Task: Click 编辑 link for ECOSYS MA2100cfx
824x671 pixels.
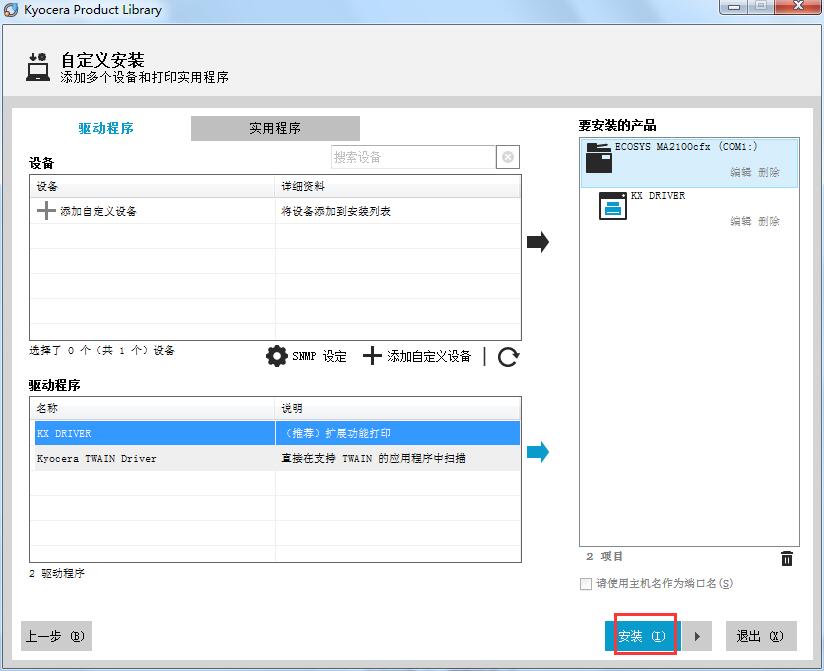Action: click(x=740, y=172)
